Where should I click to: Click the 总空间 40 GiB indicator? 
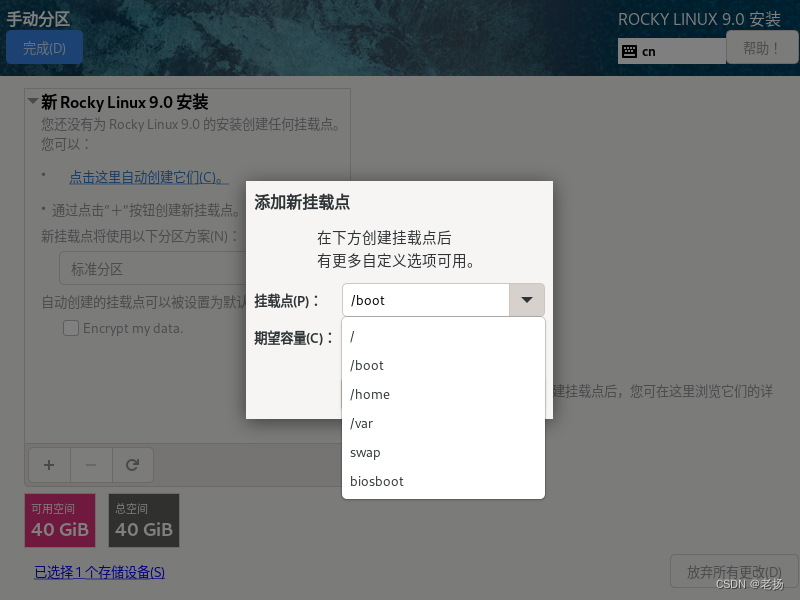[x=144, y=520]
